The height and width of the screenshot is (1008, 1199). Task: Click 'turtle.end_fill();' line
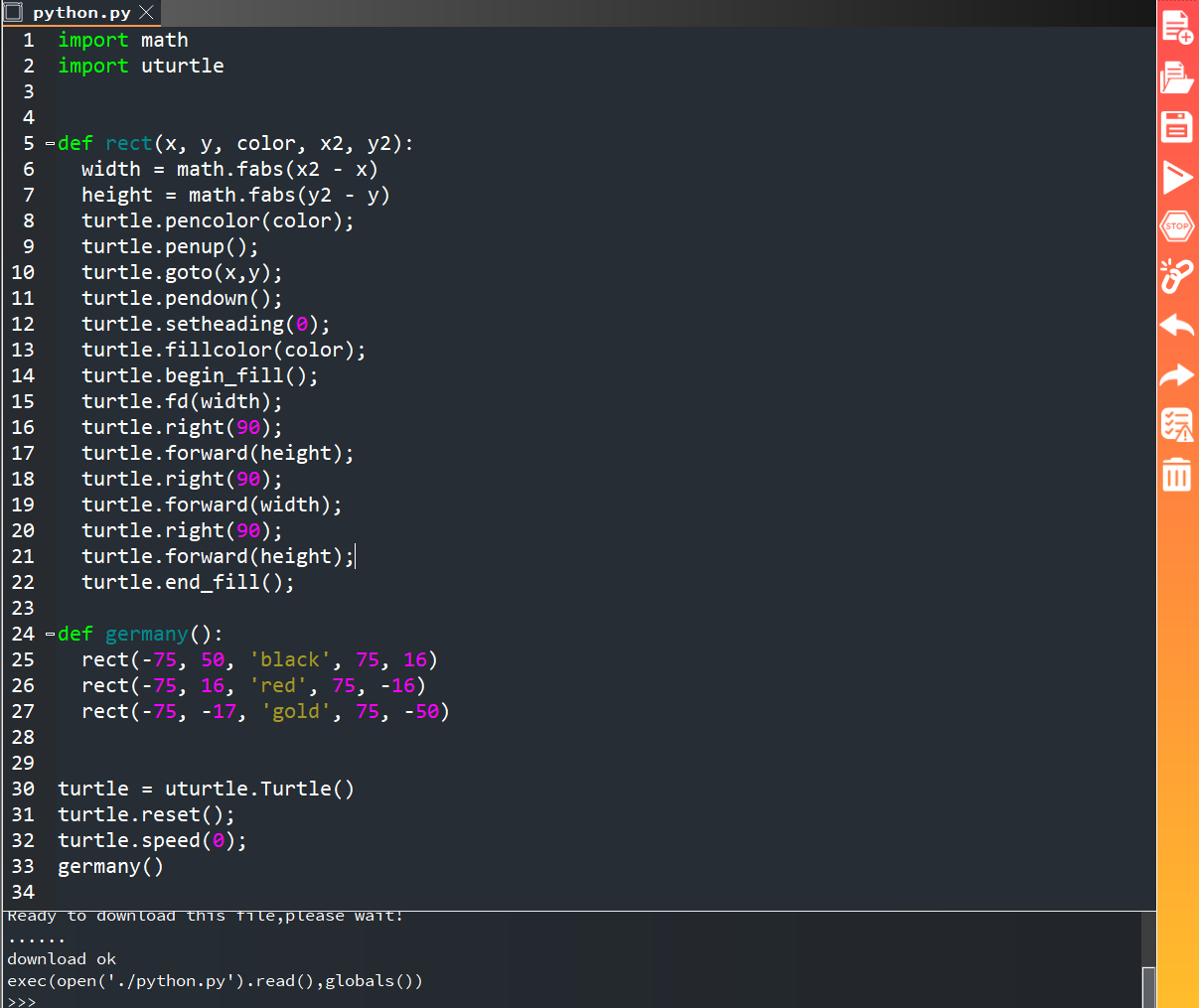point(188,583)
